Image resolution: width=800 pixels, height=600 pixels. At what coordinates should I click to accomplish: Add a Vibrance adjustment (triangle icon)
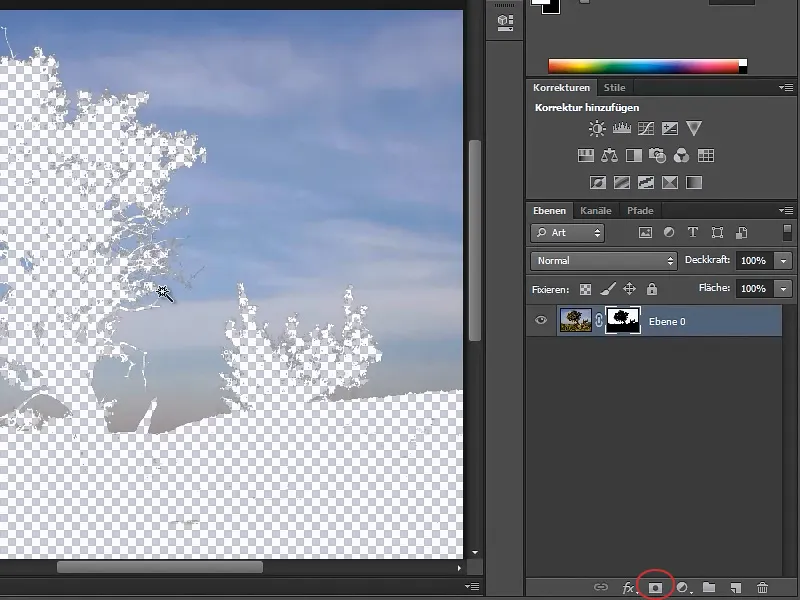tap(694, 128)
